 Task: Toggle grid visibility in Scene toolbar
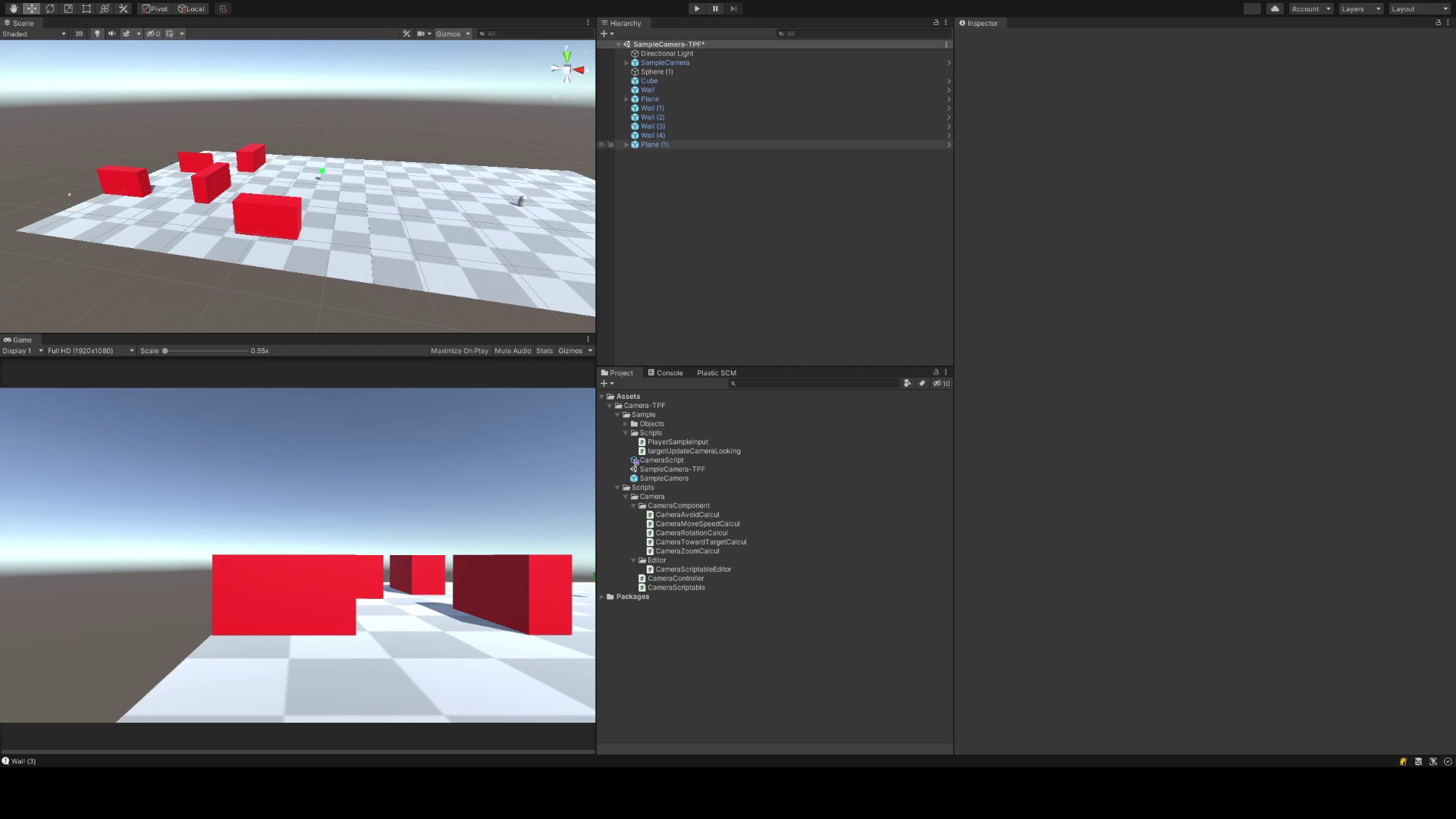point(170,33)
